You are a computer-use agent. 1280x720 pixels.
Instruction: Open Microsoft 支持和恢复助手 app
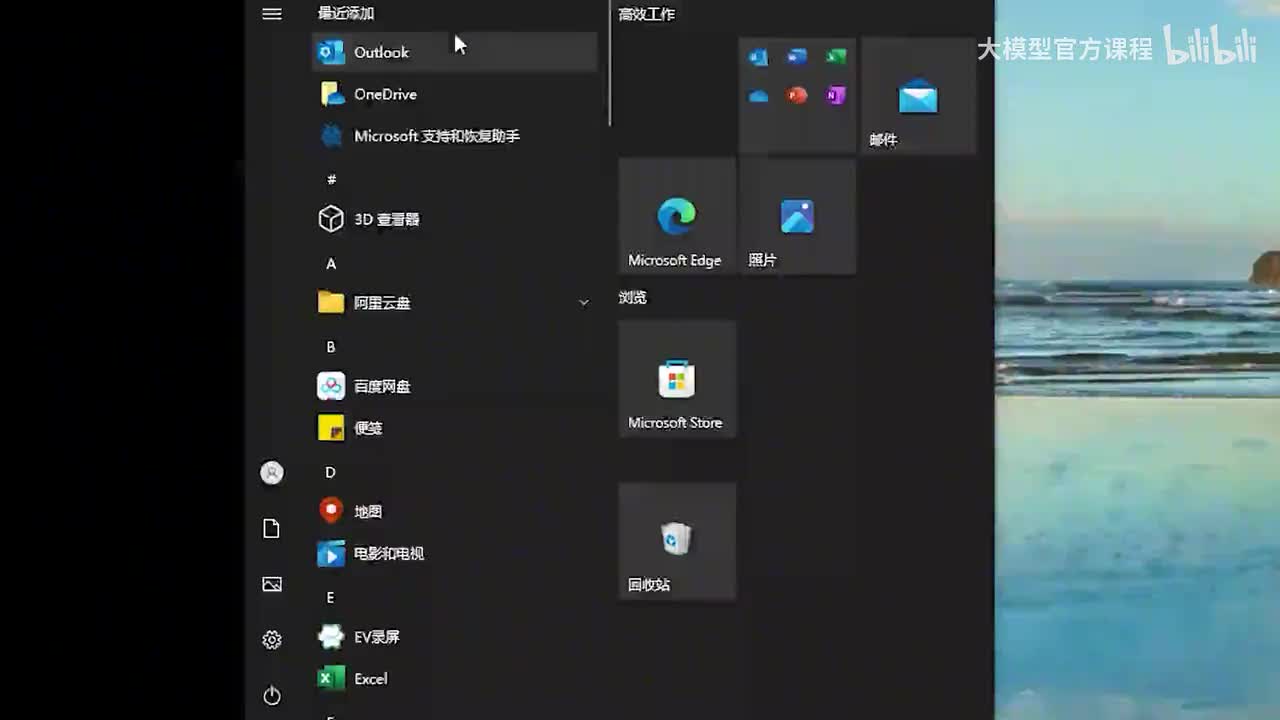pyautogui.click(x=455, y=136)
